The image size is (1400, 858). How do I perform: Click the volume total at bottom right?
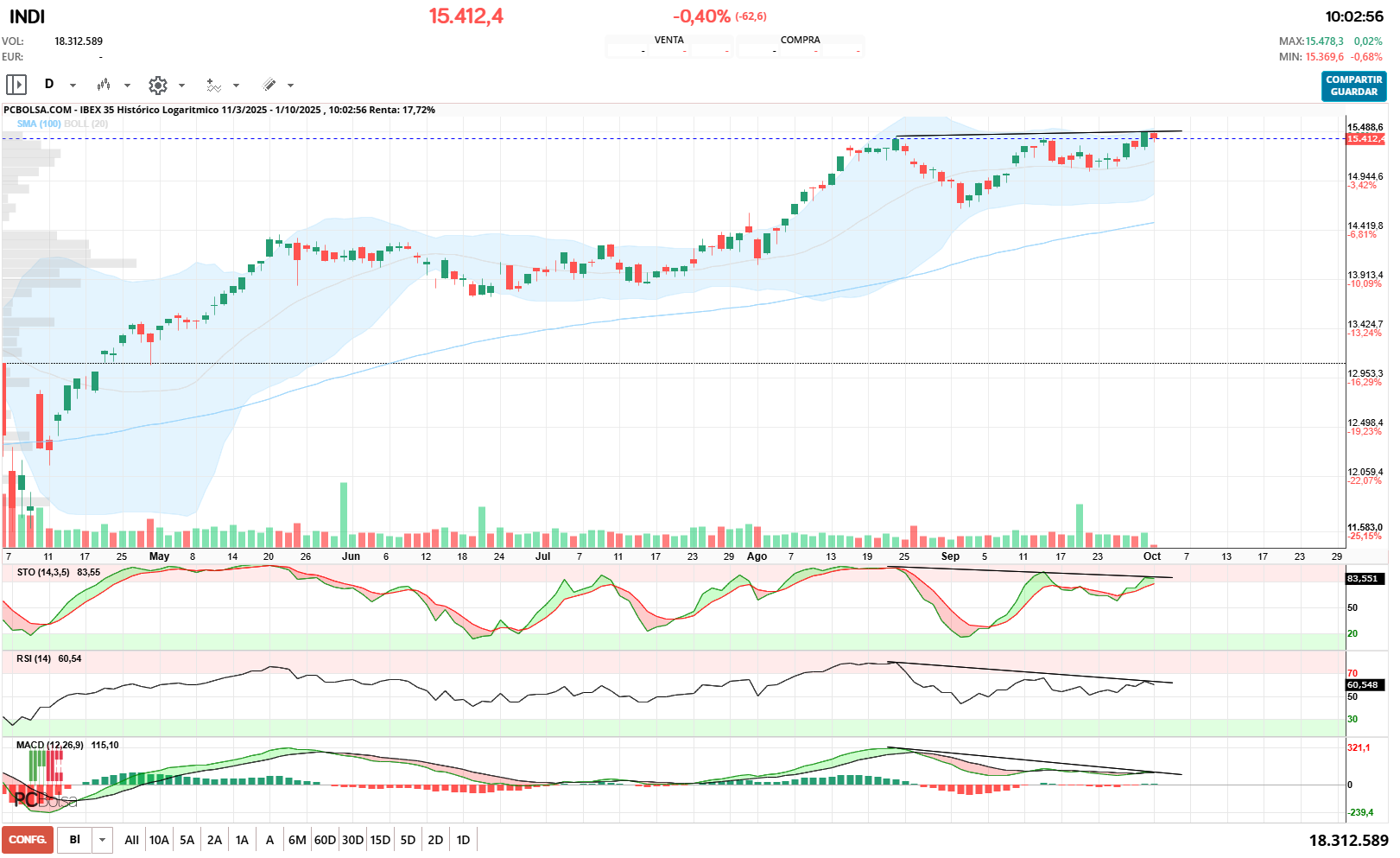pyautogui.click(x=1348, y=840)
